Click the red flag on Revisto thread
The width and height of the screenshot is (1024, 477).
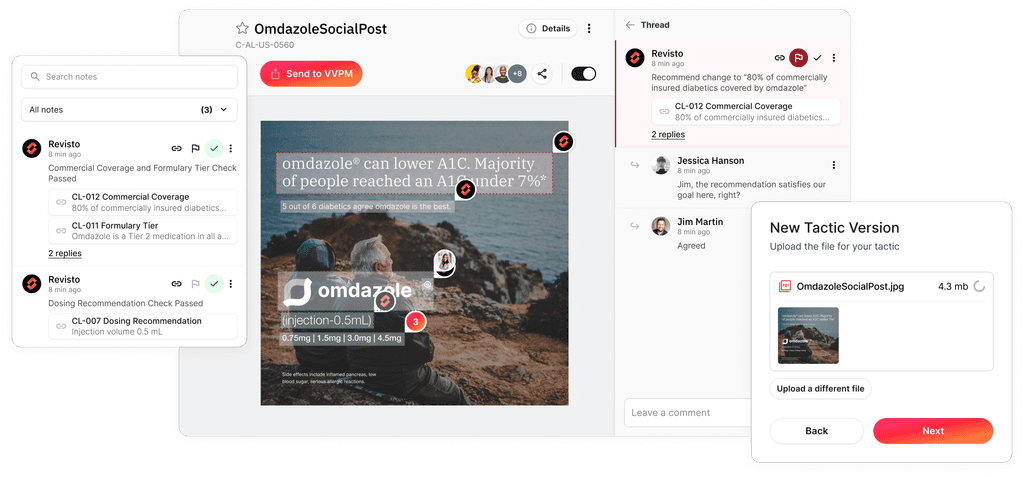point(797,58)
